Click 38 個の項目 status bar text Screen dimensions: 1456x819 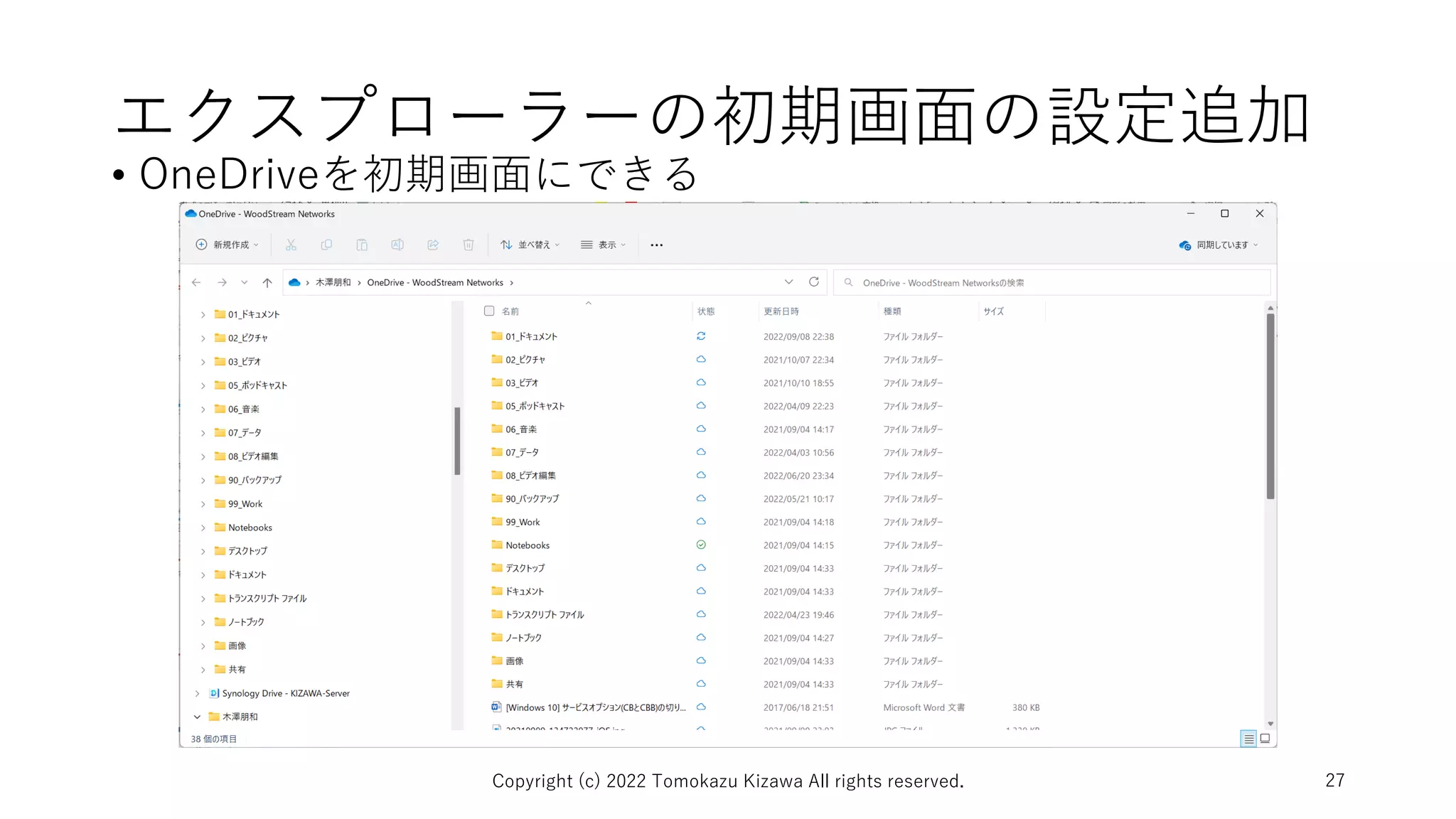pos(213,739)
